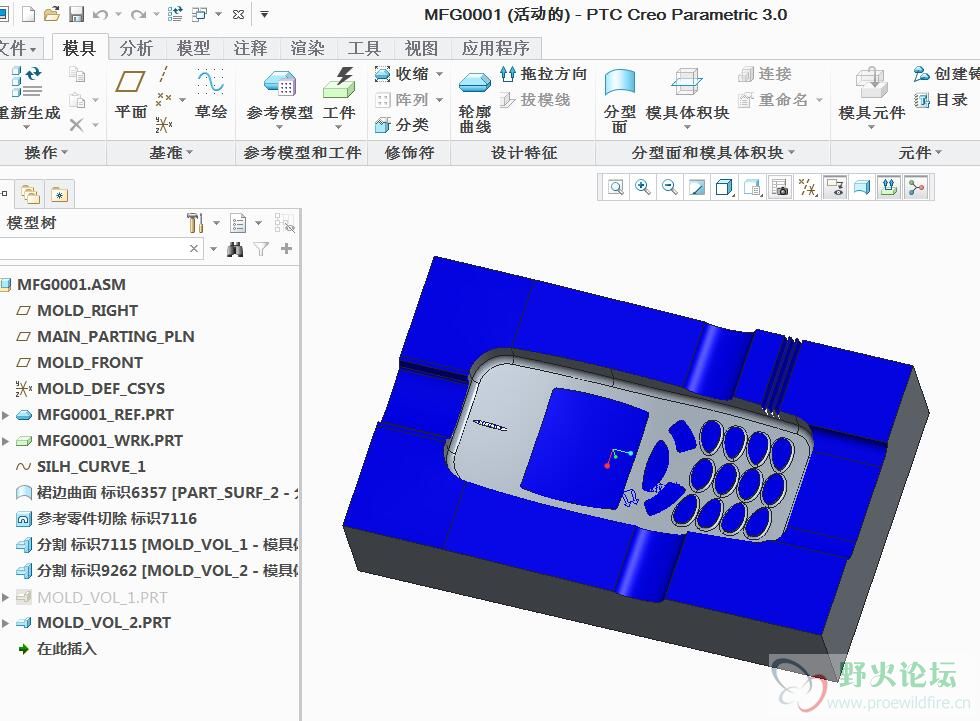
Task: Open the View (视图) ribbon tab
Action: click(421, 48)
